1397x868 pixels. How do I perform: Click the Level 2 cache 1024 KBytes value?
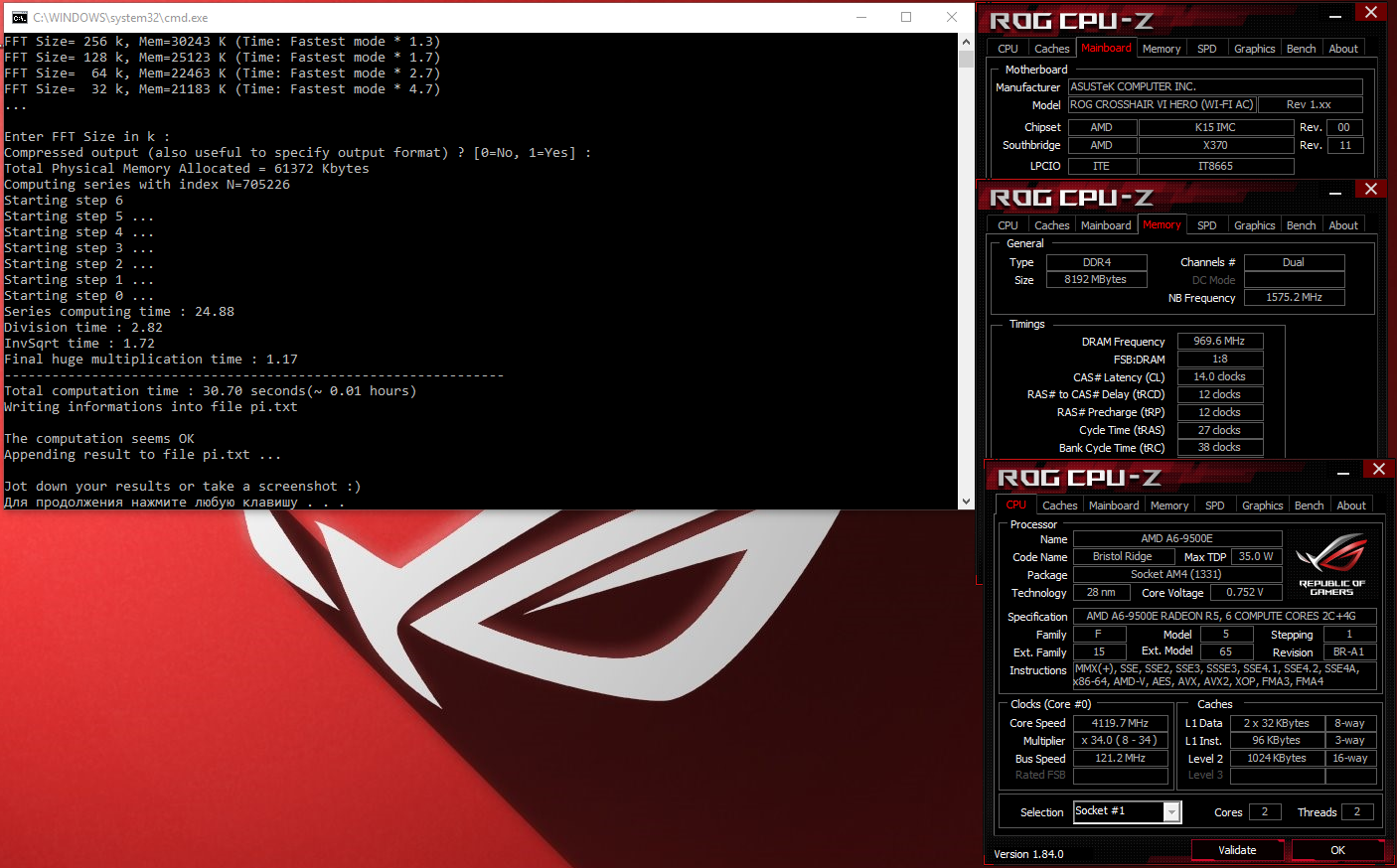point(1277,758)
